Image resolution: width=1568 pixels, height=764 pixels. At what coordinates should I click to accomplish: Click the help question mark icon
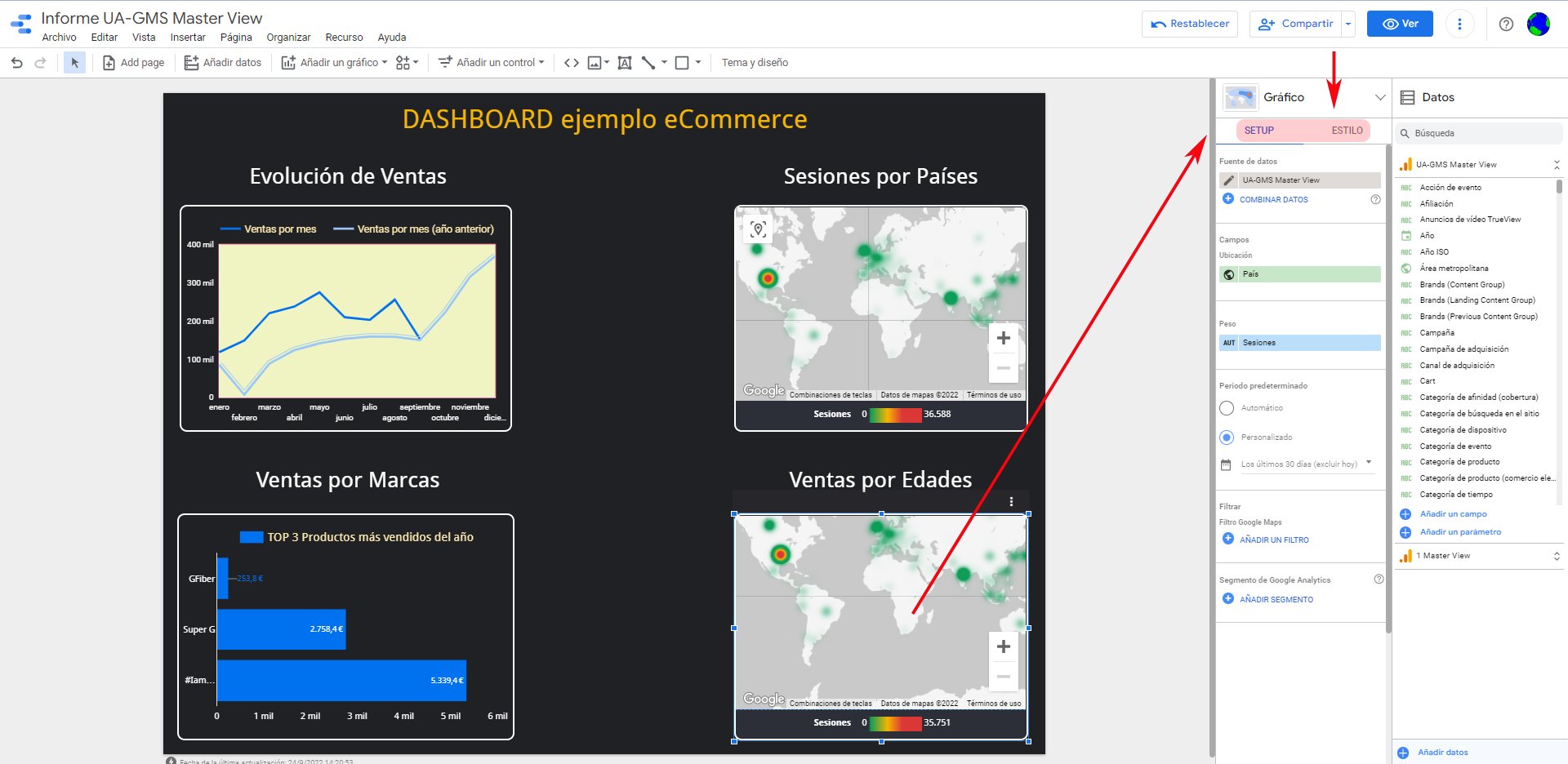click(1506, 24)
